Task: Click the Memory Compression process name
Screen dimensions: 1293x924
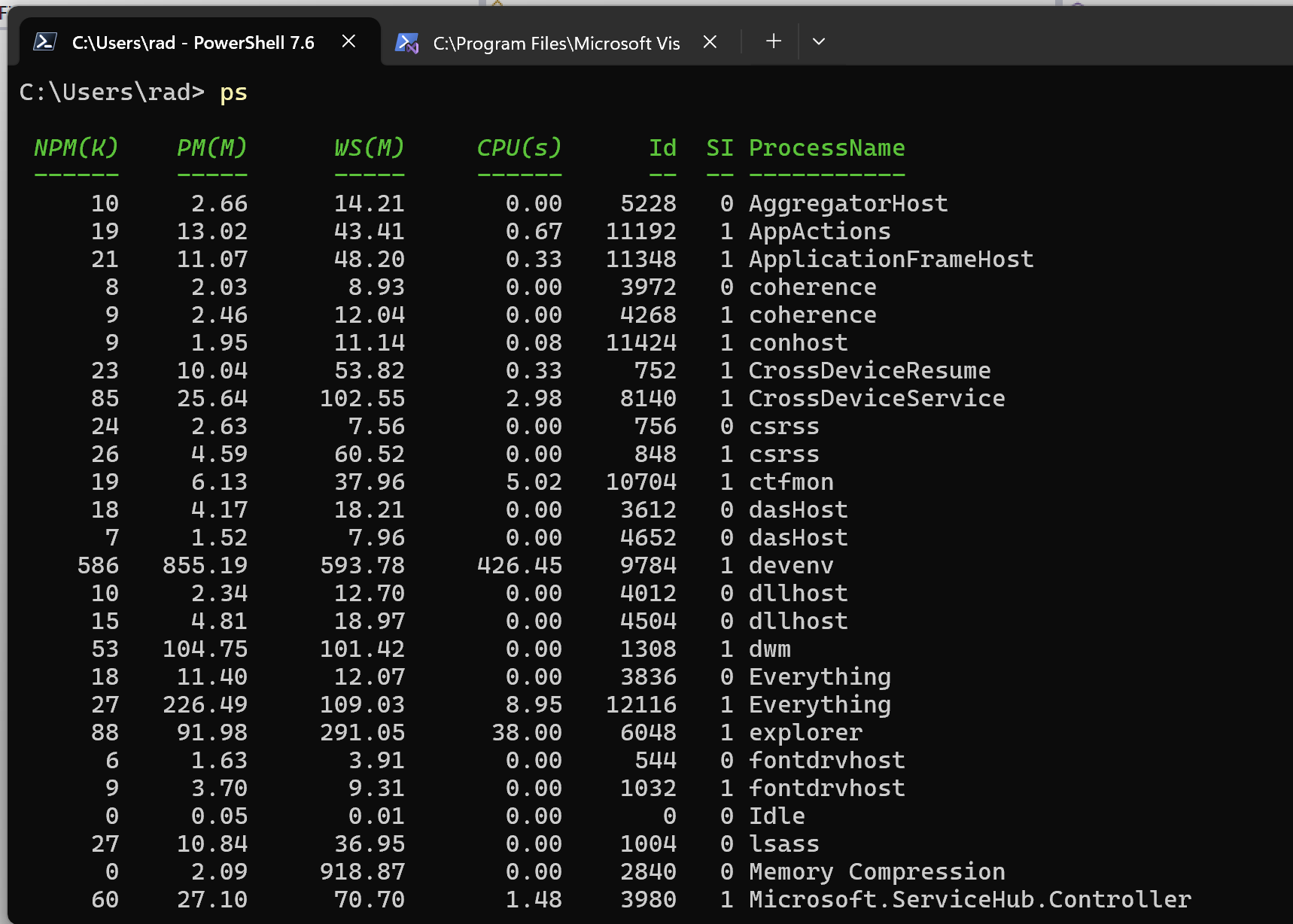Action: 877,872
